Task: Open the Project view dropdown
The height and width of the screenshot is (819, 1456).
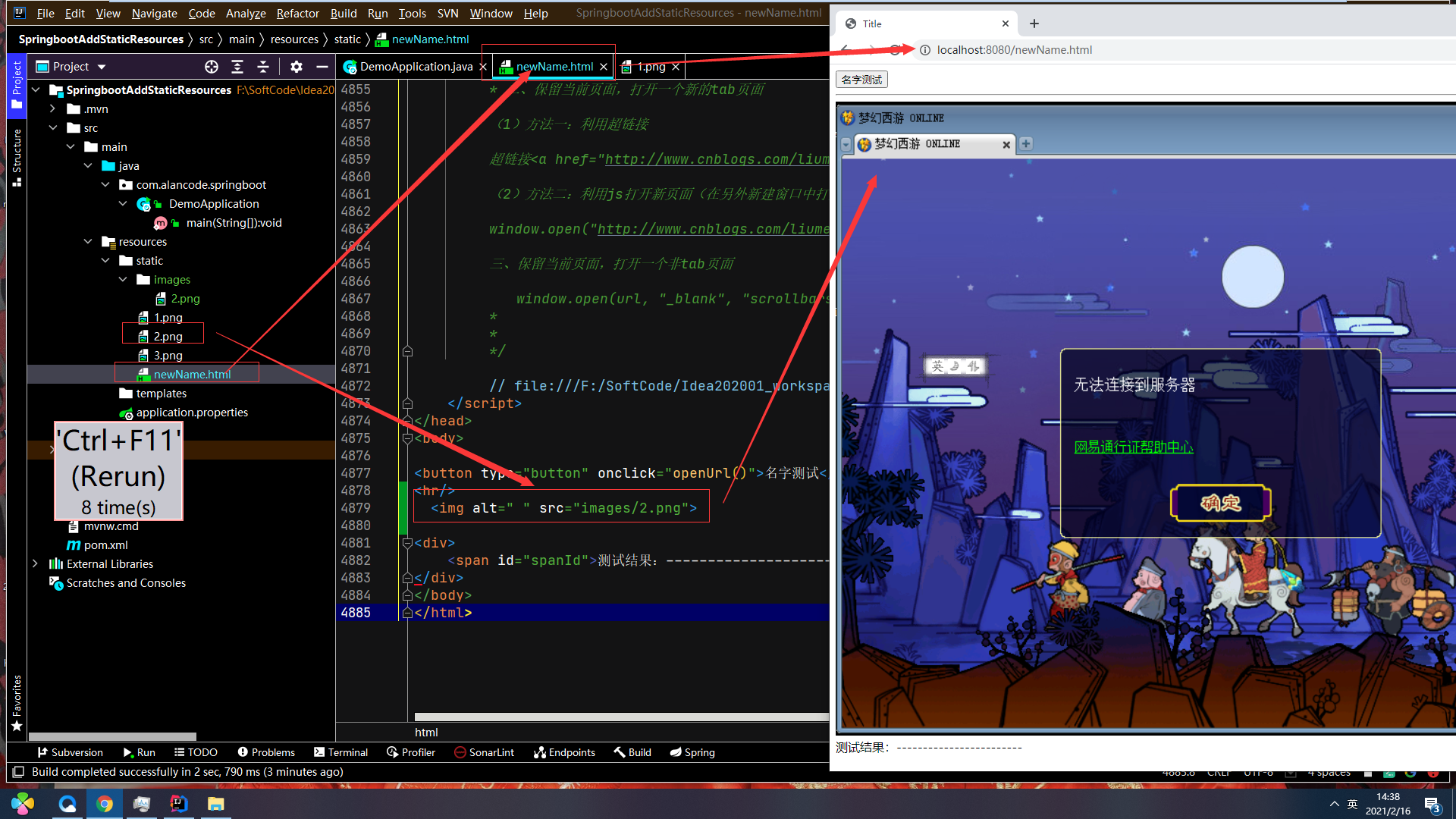Action: coord(102,67)
